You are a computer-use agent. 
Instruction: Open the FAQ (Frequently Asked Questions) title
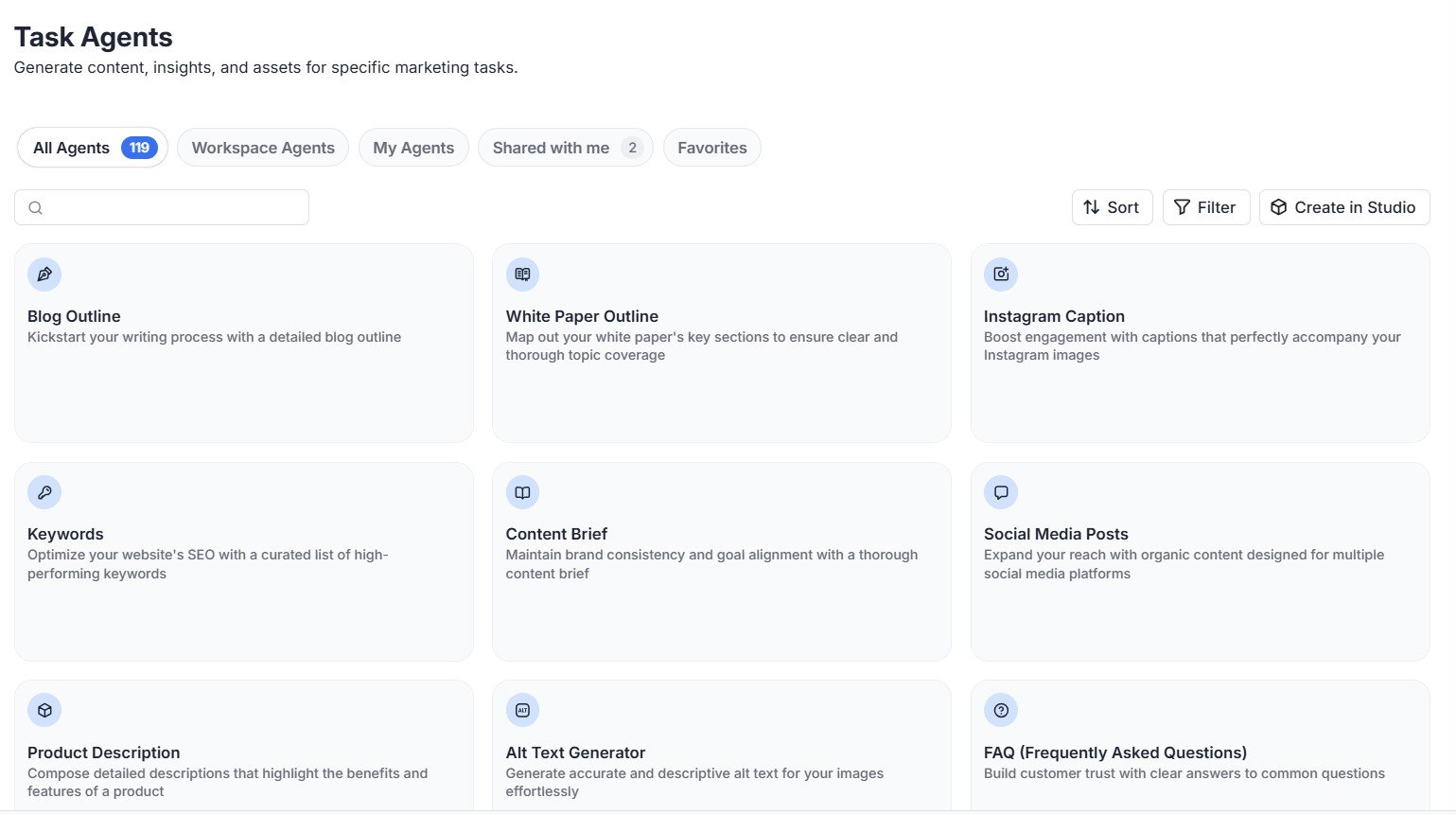[x=1115, y=753]
